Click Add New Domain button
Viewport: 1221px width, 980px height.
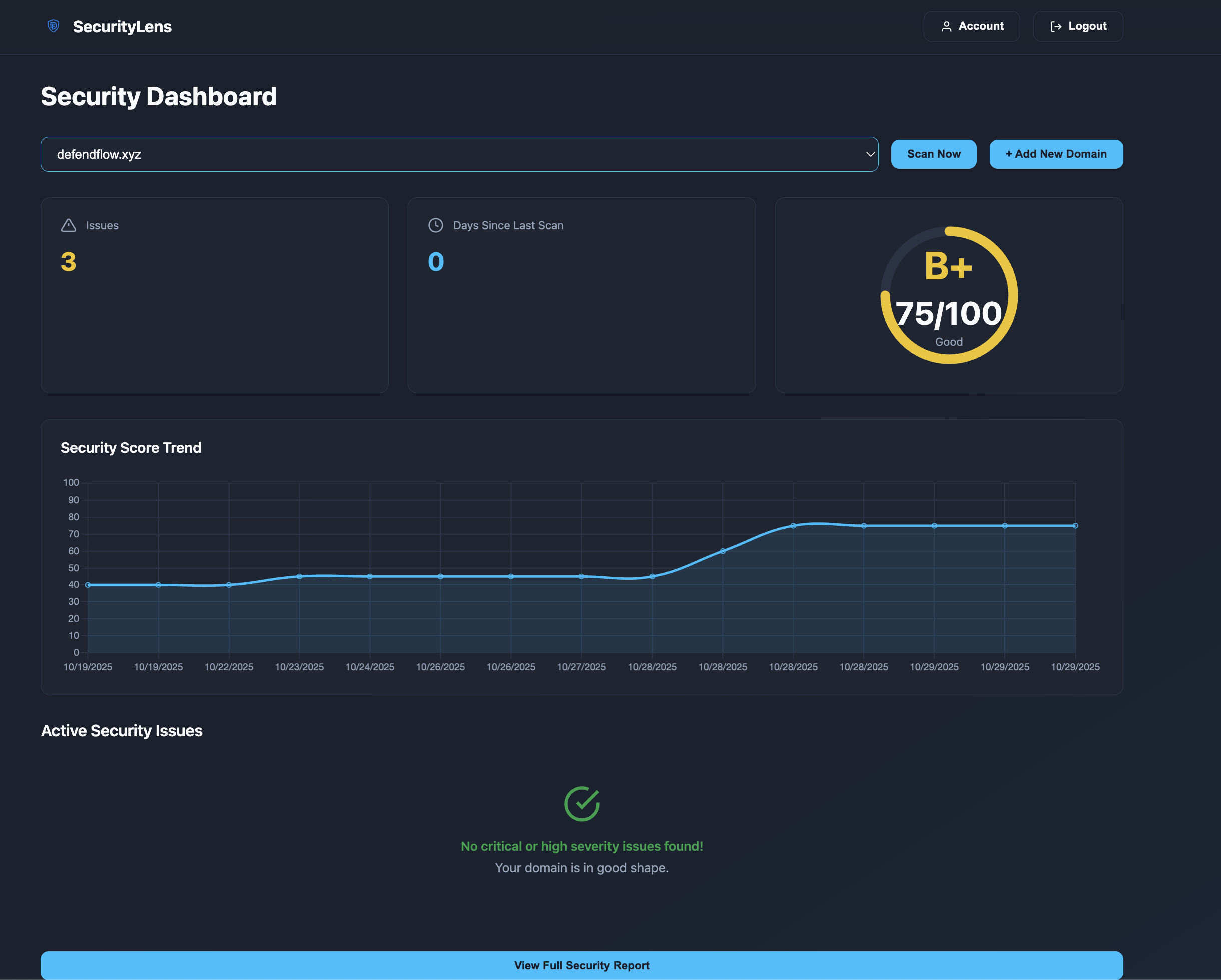1056,154
